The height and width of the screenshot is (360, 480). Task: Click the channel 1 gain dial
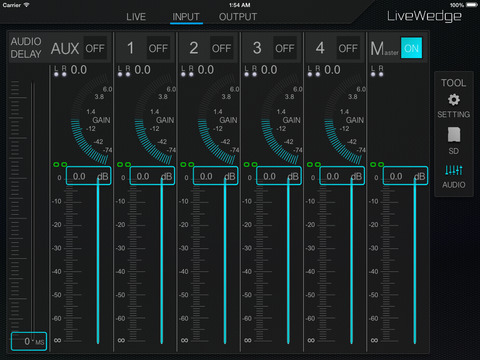155,119
